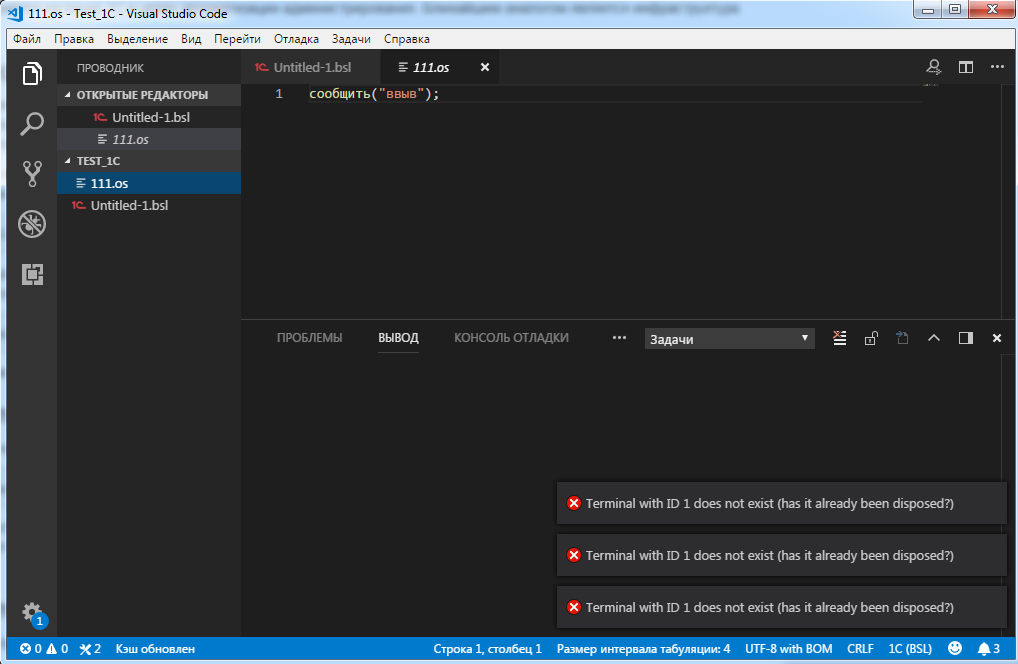Change UTF-8 with BOM encoding
The image size is (1018, 664).
[788, 648]
